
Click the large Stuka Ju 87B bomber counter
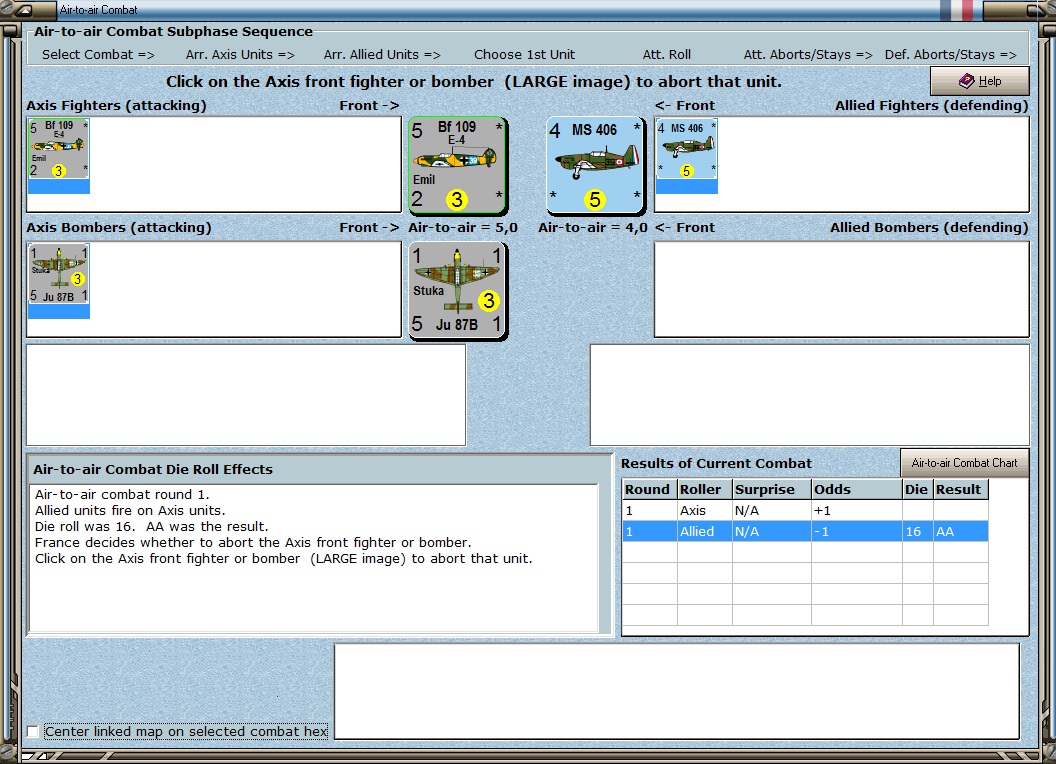458,291
